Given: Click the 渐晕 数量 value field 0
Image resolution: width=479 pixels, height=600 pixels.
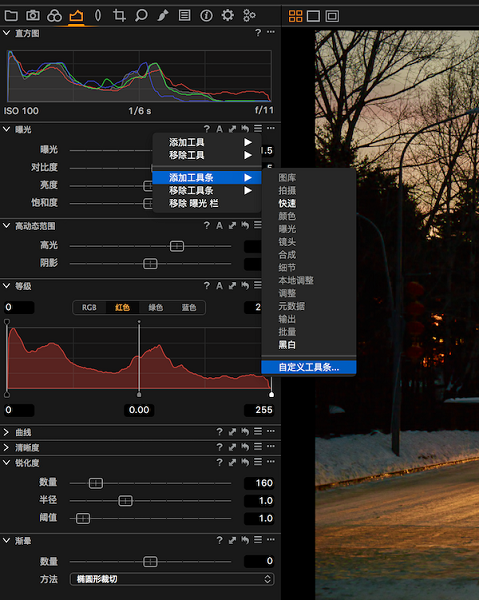Looking at the screenshot, I should tap(259, 561).
